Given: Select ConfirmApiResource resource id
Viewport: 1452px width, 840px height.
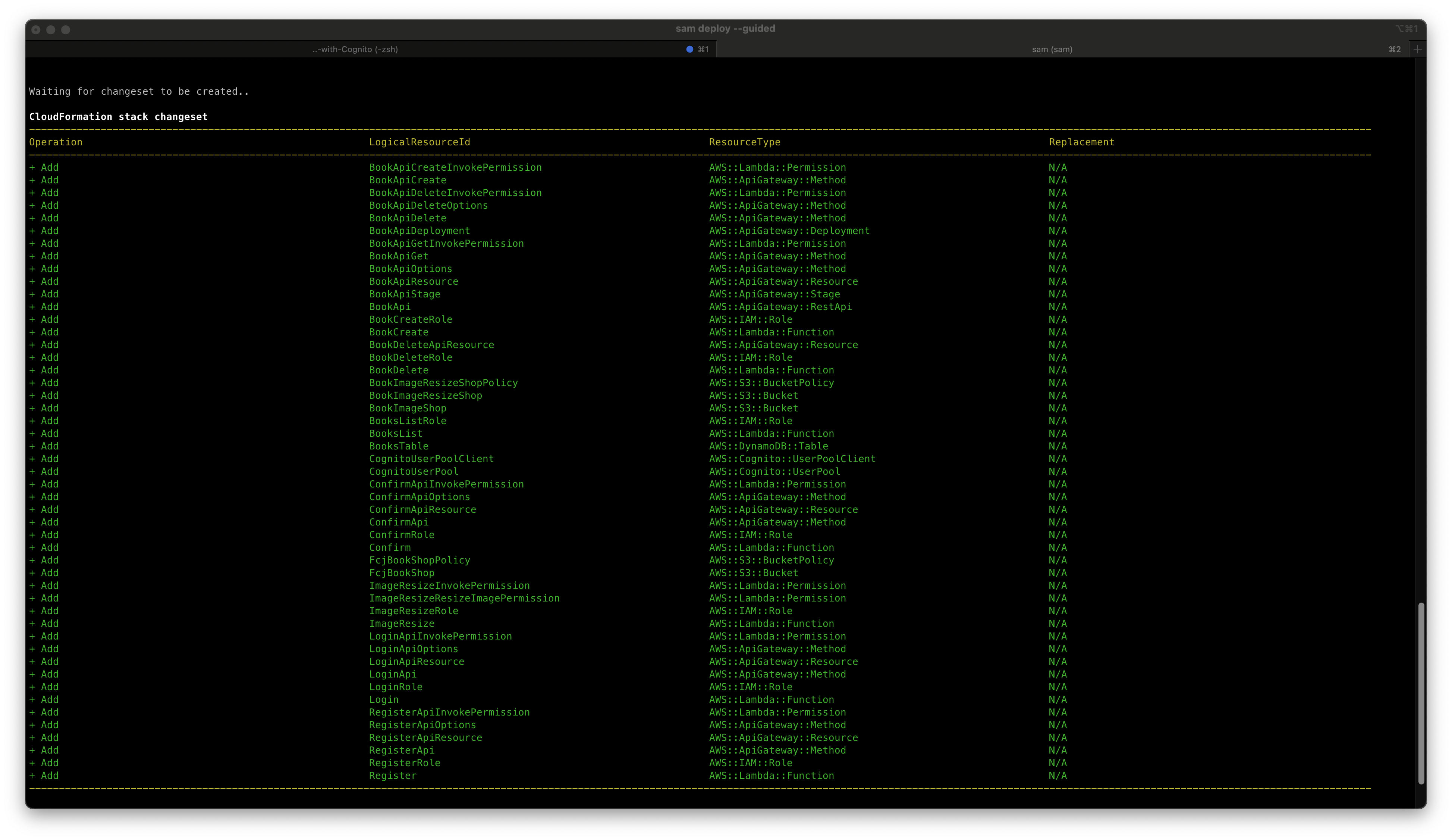Looking at the screenshot, I should [x=422, y=509].
